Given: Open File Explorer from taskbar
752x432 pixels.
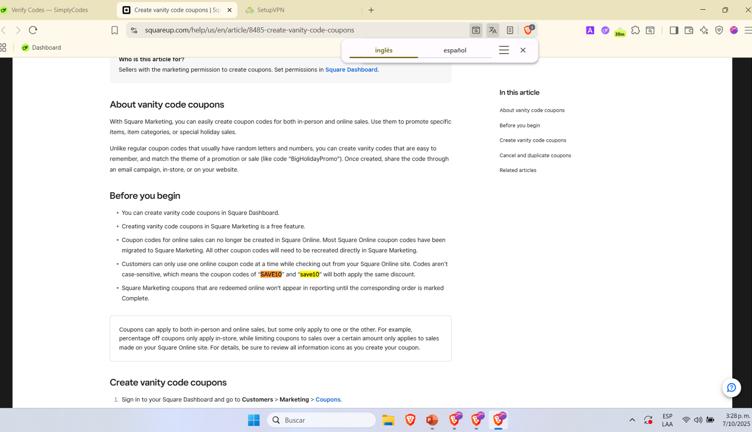Looking at the screenshot, I should pyautogui.click(x=388, y=420).
